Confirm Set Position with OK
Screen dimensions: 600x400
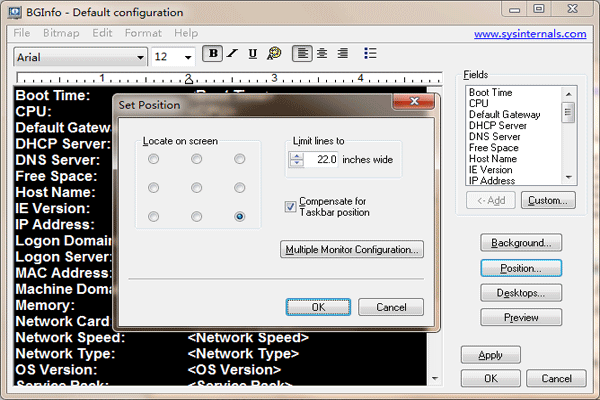click(x=318, y=307)
